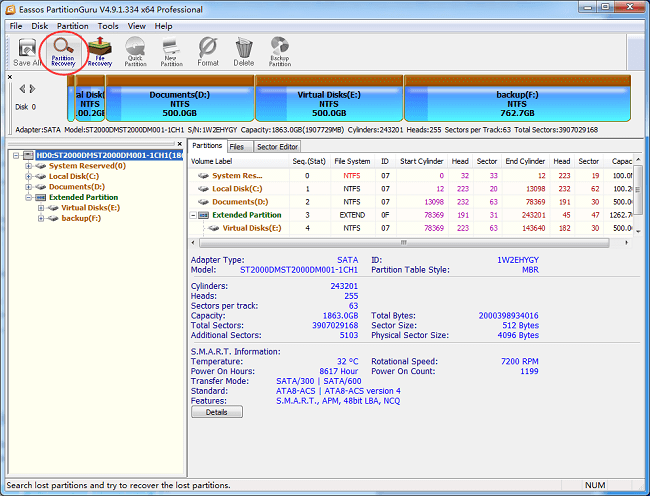Click the Format toolbar icon
Image resolution: width=650 pixels, height=496 pixels.
pyautogui.click(x=207, y=50)
